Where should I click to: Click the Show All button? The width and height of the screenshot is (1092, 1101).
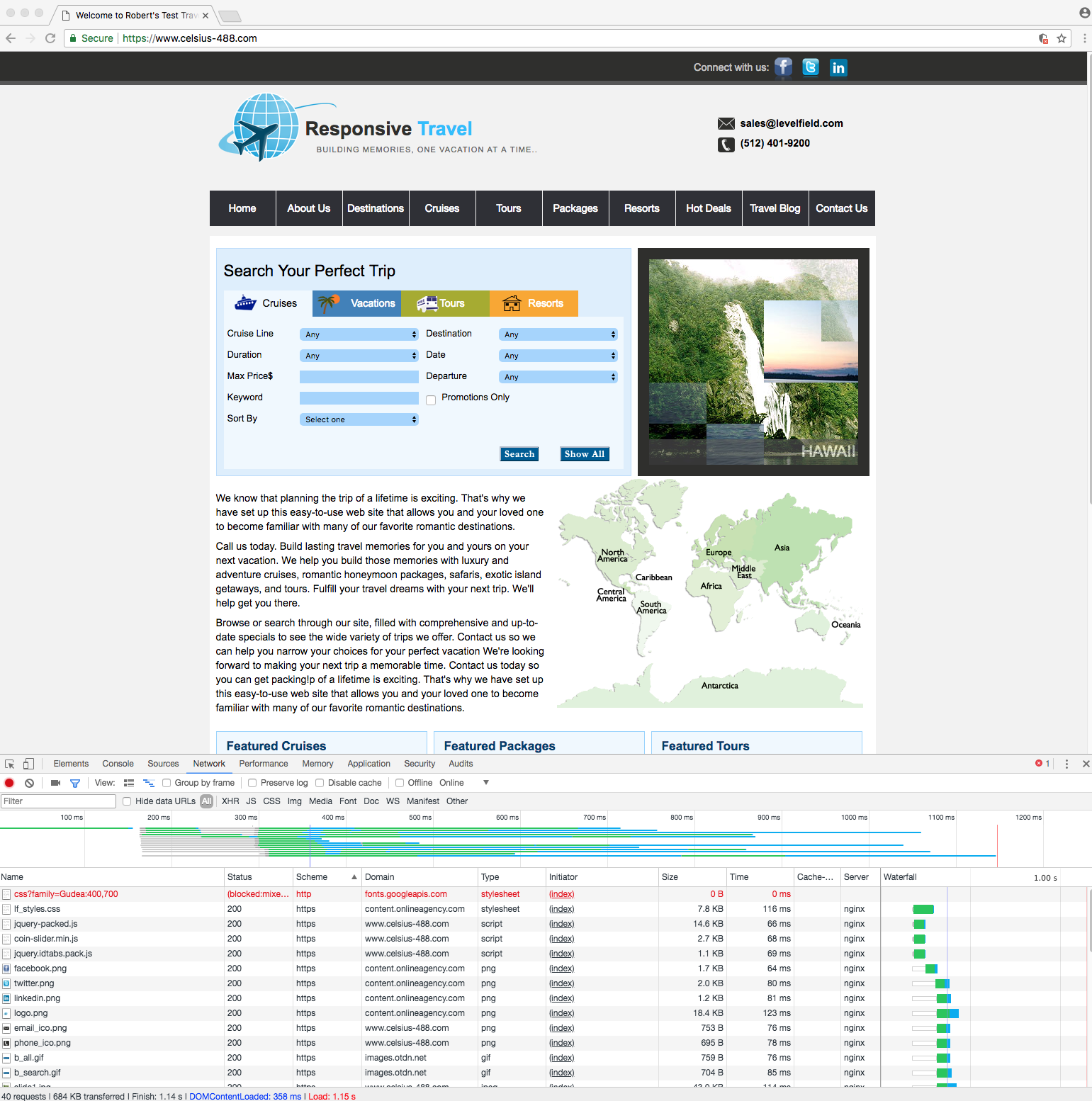click(585, 454)
